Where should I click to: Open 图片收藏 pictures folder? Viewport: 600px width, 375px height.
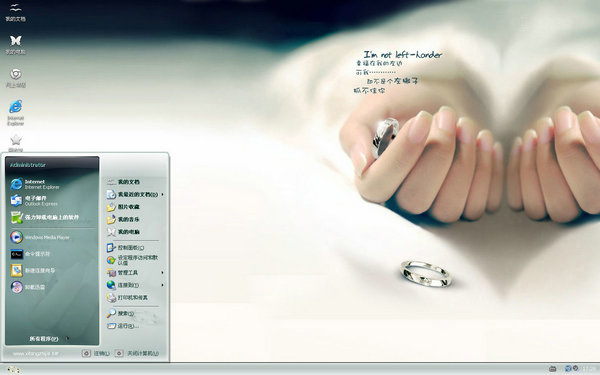point(123,207)
